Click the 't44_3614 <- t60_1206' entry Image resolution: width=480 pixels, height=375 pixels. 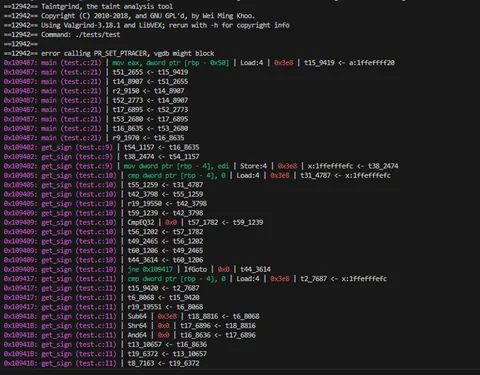click(165, 260)
